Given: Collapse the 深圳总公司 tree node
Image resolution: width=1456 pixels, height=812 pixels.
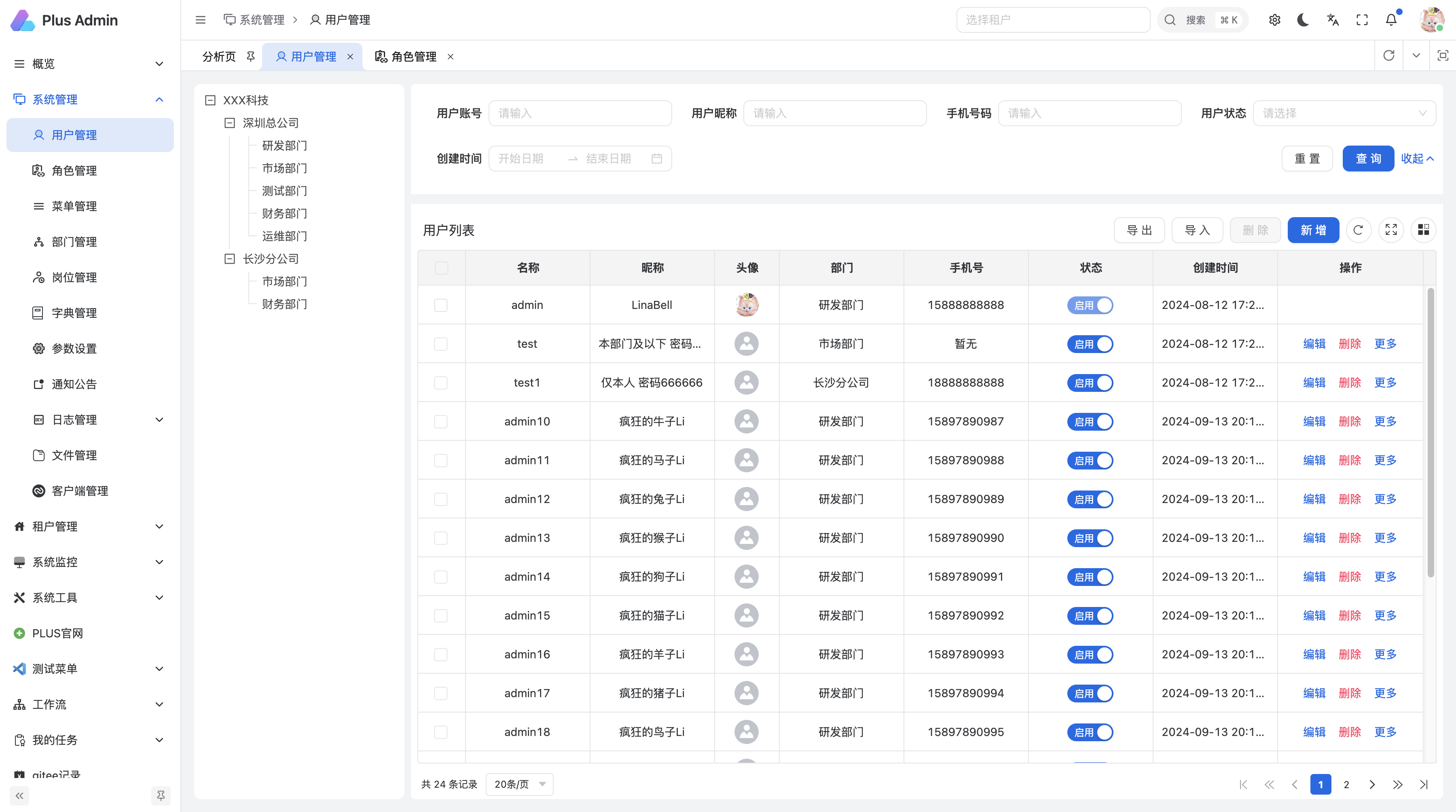Looking at the screenshot, I should coord(229,123).
